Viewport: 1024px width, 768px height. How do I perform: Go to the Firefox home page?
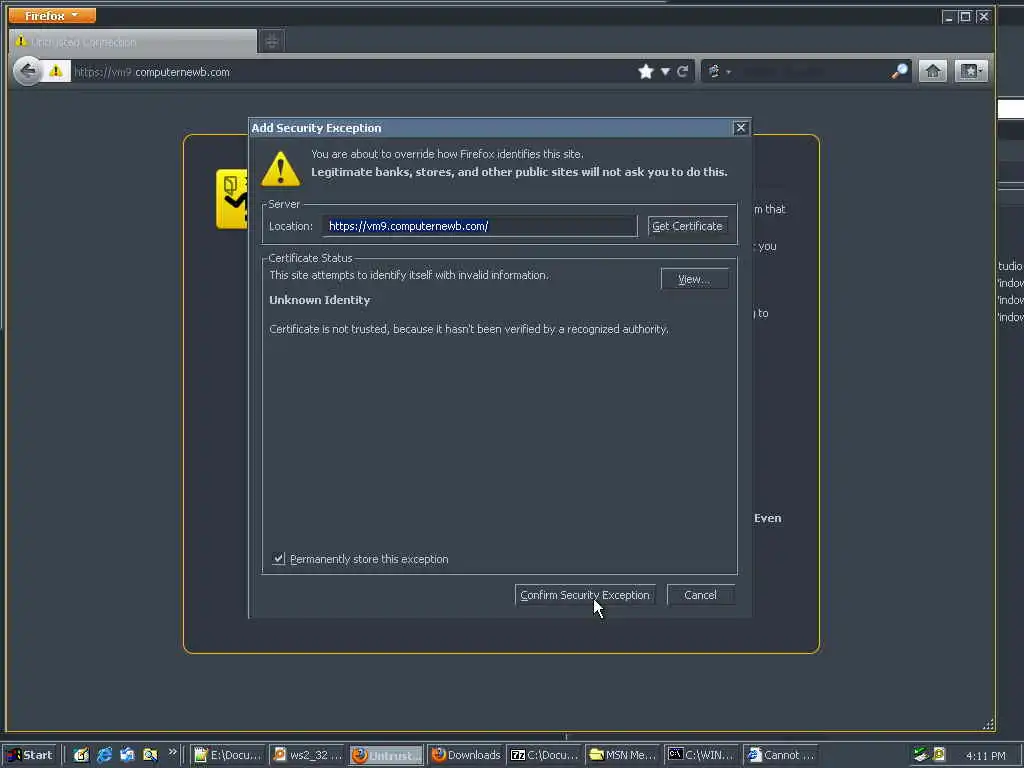933,71
